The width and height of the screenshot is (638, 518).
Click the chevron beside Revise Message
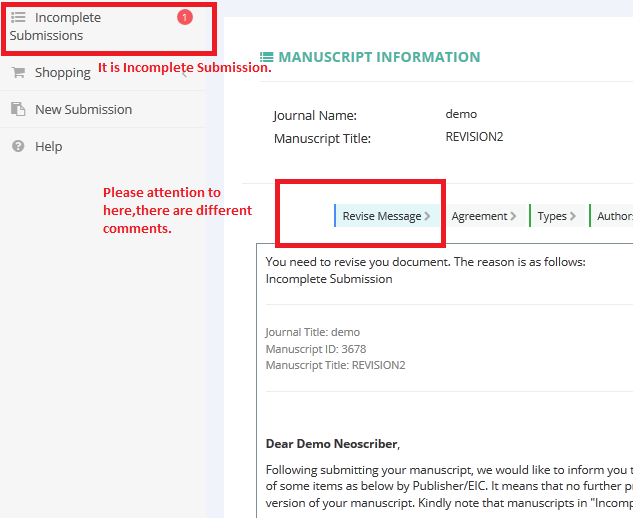(x=427, y=216)
